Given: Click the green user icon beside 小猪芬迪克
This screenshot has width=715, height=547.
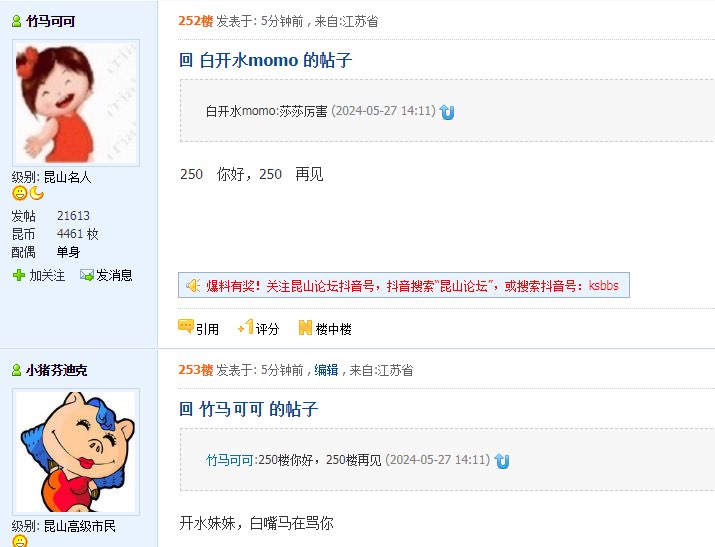Looking at the screenshot, I should coord(16,370).
